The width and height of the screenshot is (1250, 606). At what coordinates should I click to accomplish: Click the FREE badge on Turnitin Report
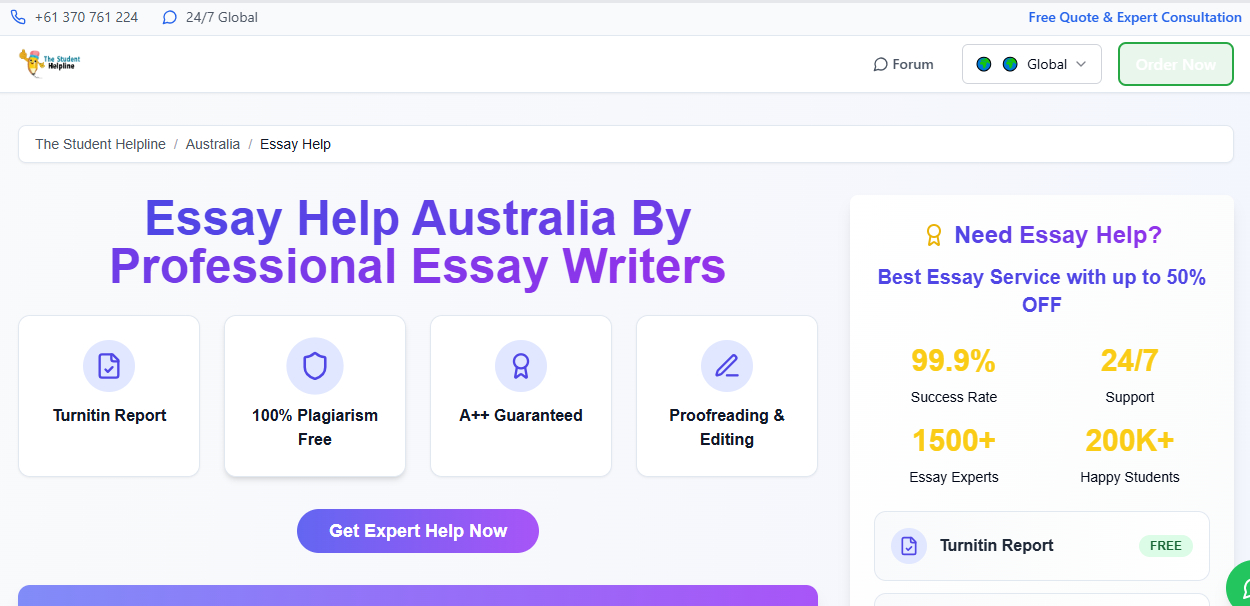(x=1166, y=546)
